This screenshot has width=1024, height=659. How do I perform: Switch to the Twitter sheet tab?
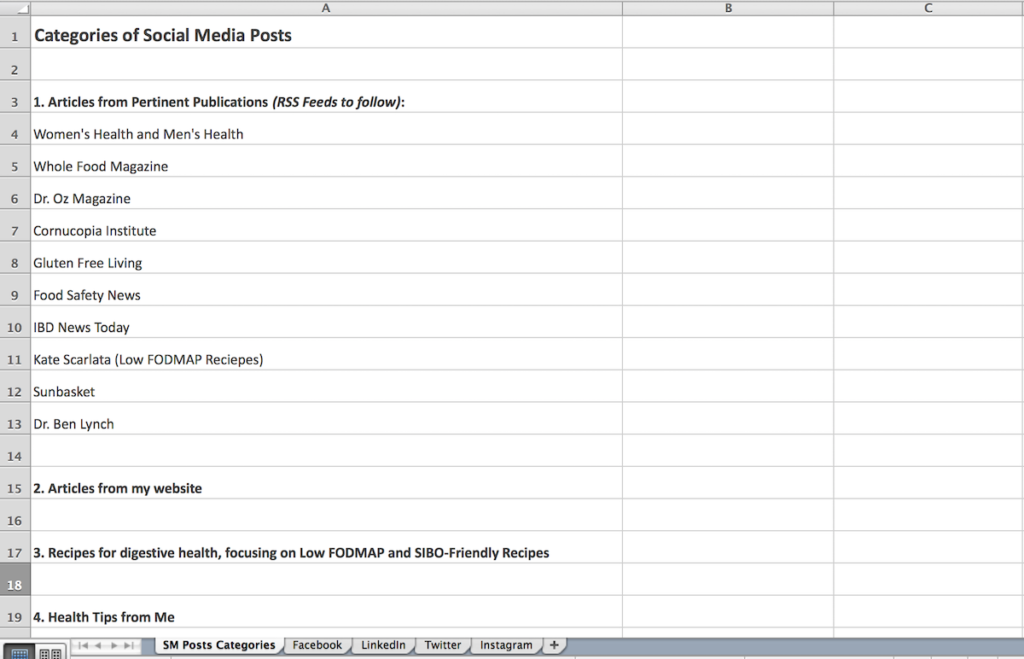[x=443, y=645]
